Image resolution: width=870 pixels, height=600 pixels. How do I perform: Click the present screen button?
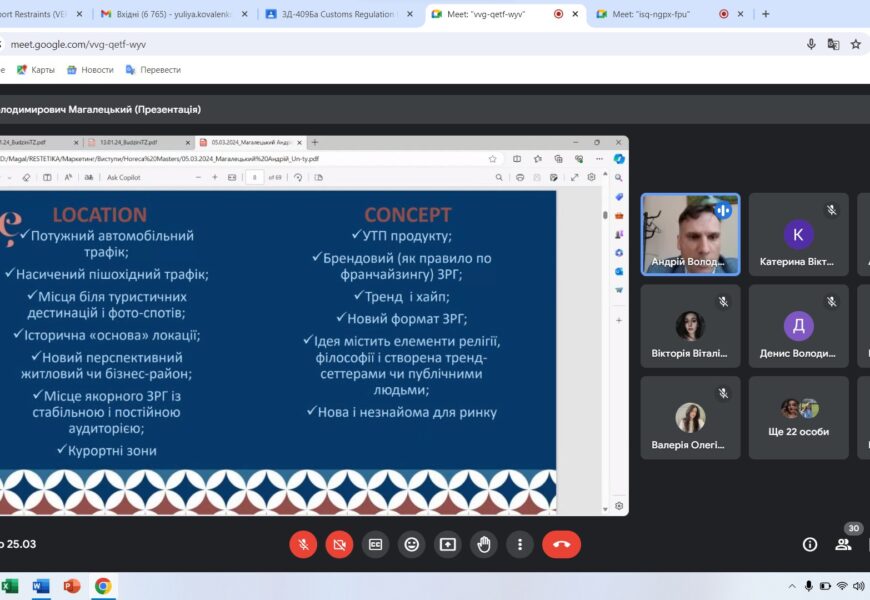[447, 544]
